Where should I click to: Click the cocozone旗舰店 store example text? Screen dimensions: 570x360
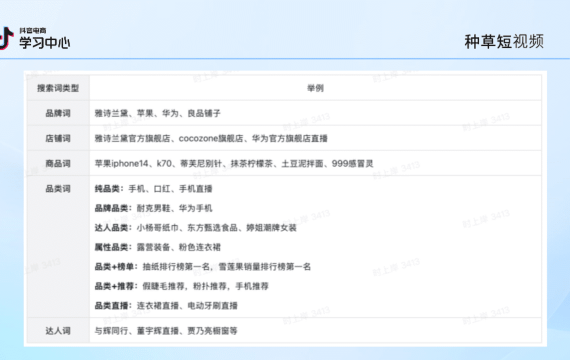211,138
